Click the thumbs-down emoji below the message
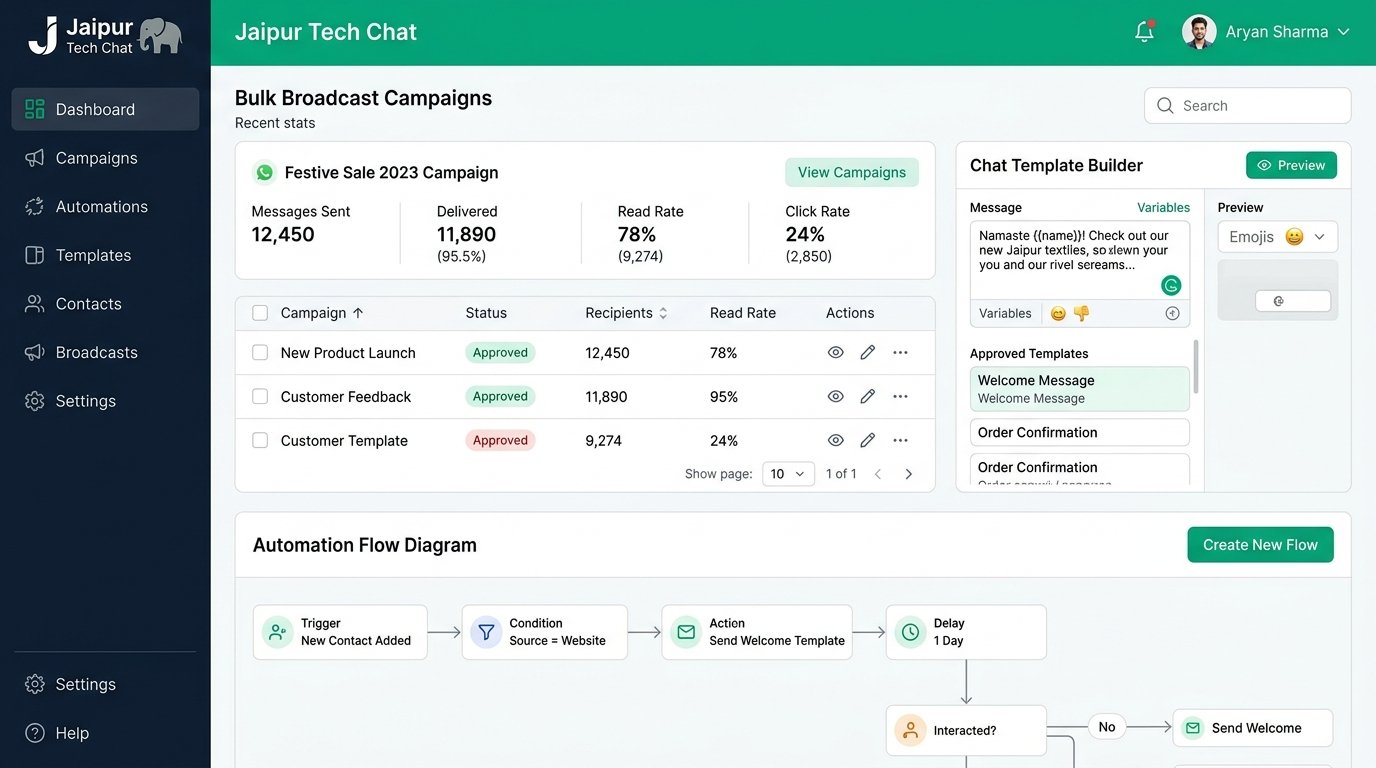The height and width of the screenshot is (768, 1376). click(x=1081, y=314)
